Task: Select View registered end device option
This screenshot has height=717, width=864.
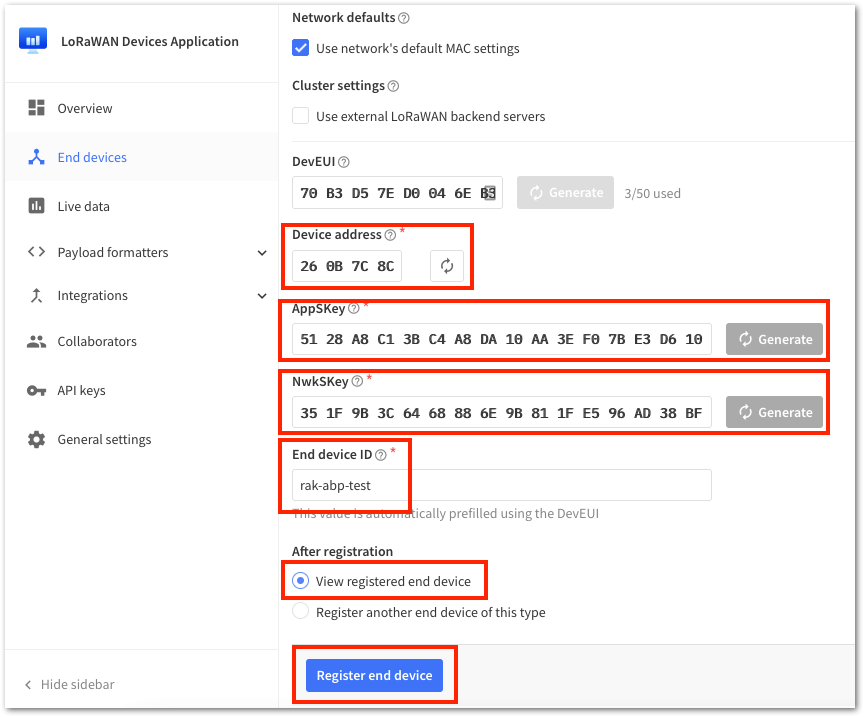Action: point(300,581)
